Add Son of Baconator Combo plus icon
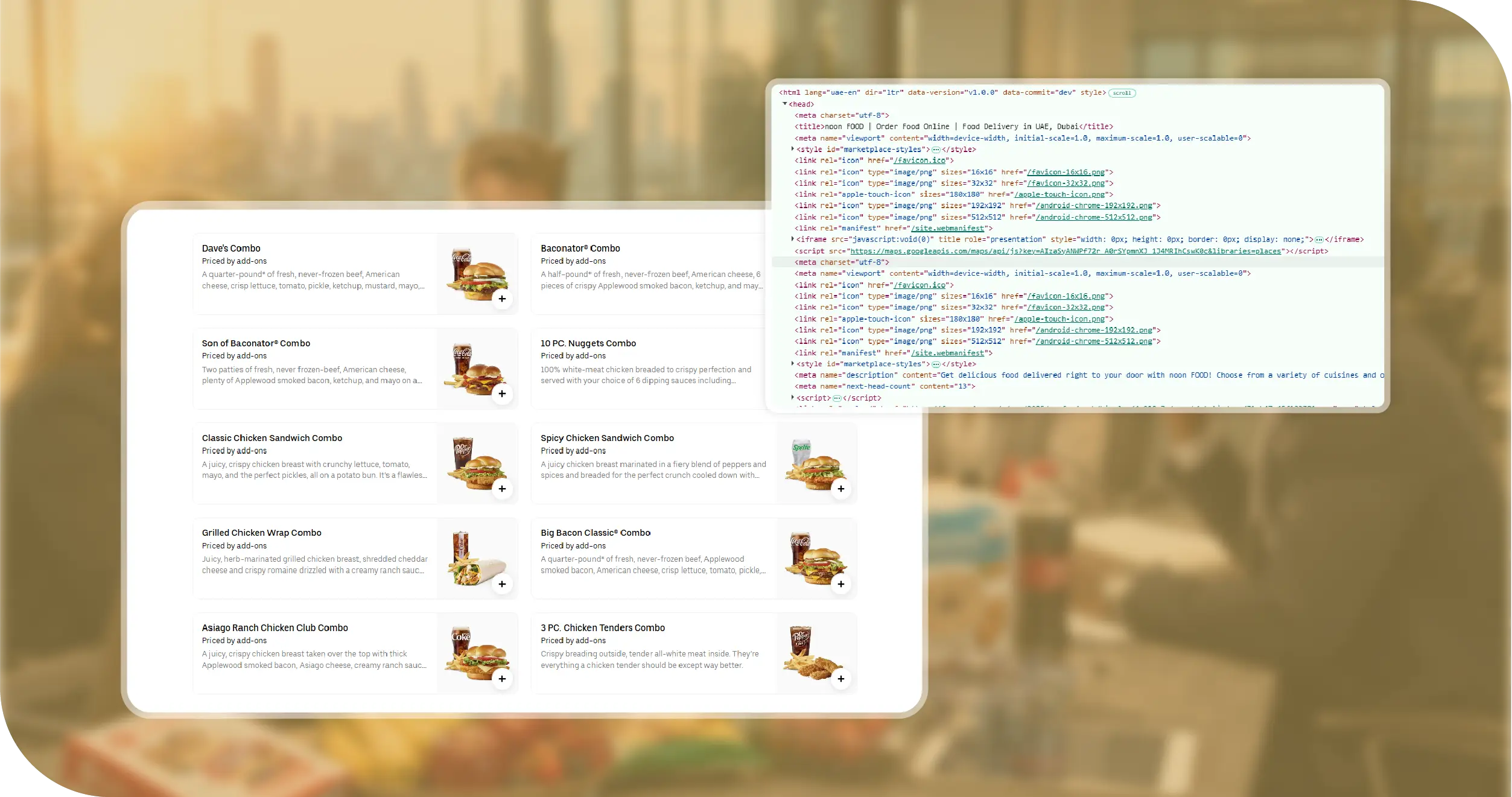 pyautogui.click(x=502, y=393)
